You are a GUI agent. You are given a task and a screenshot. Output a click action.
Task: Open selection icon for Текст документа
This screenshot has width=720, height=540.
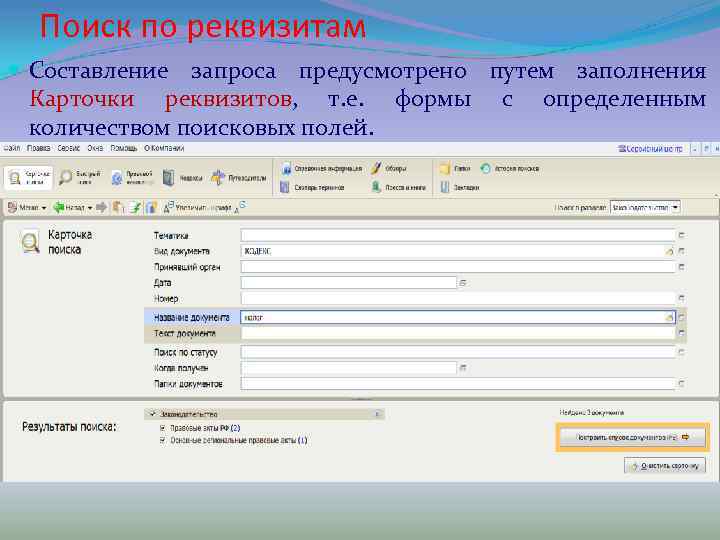pyautogui.click(x=681, y=333)
